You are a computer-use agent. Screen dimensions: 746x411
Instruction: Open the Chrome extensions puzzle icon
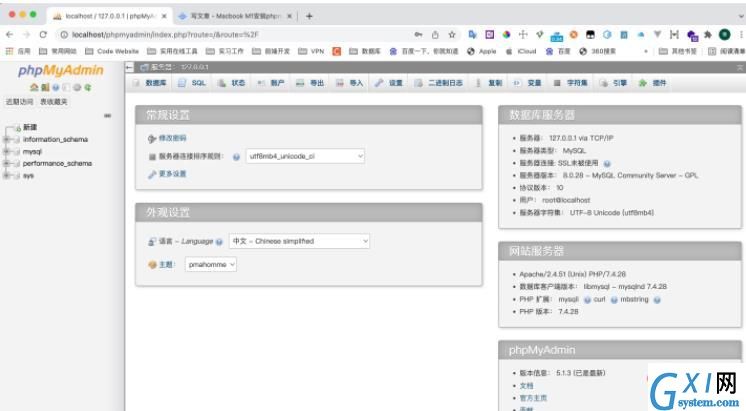click(x=708, y=35)
